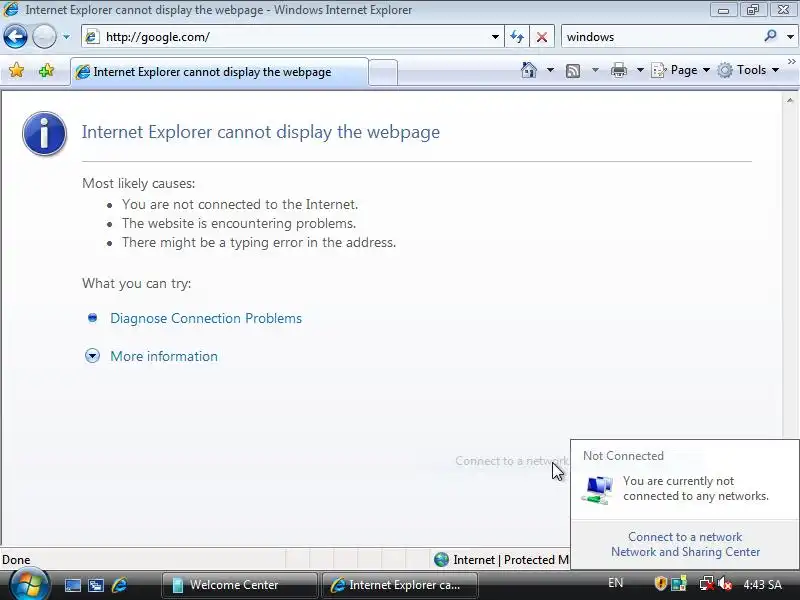This screenshot has height=600, width=800.
Task: Open the search provider options dropdown
Action: [x=790, y=37]
